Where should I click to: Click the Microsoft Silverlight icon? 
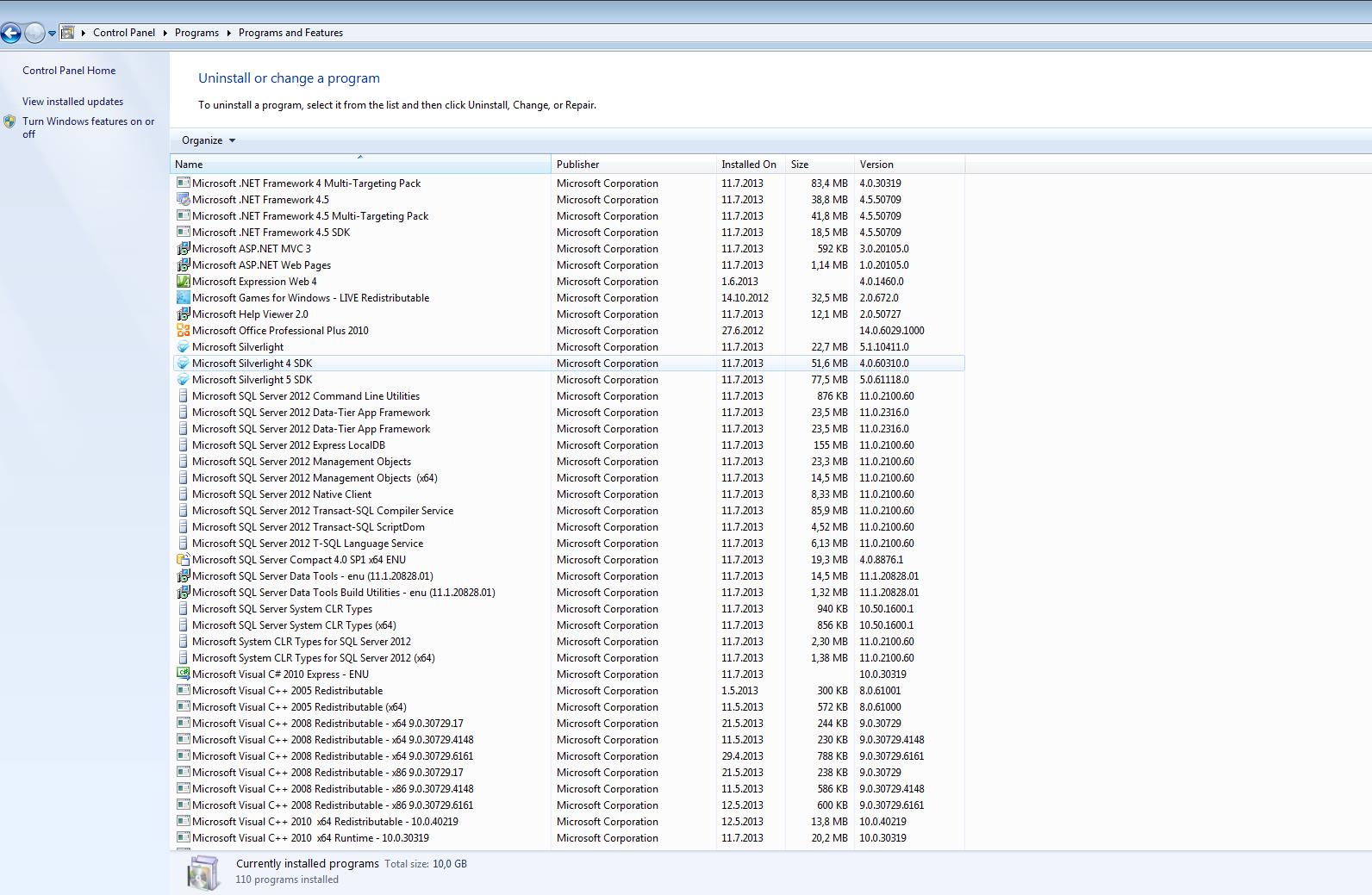(x=183, y=346)
